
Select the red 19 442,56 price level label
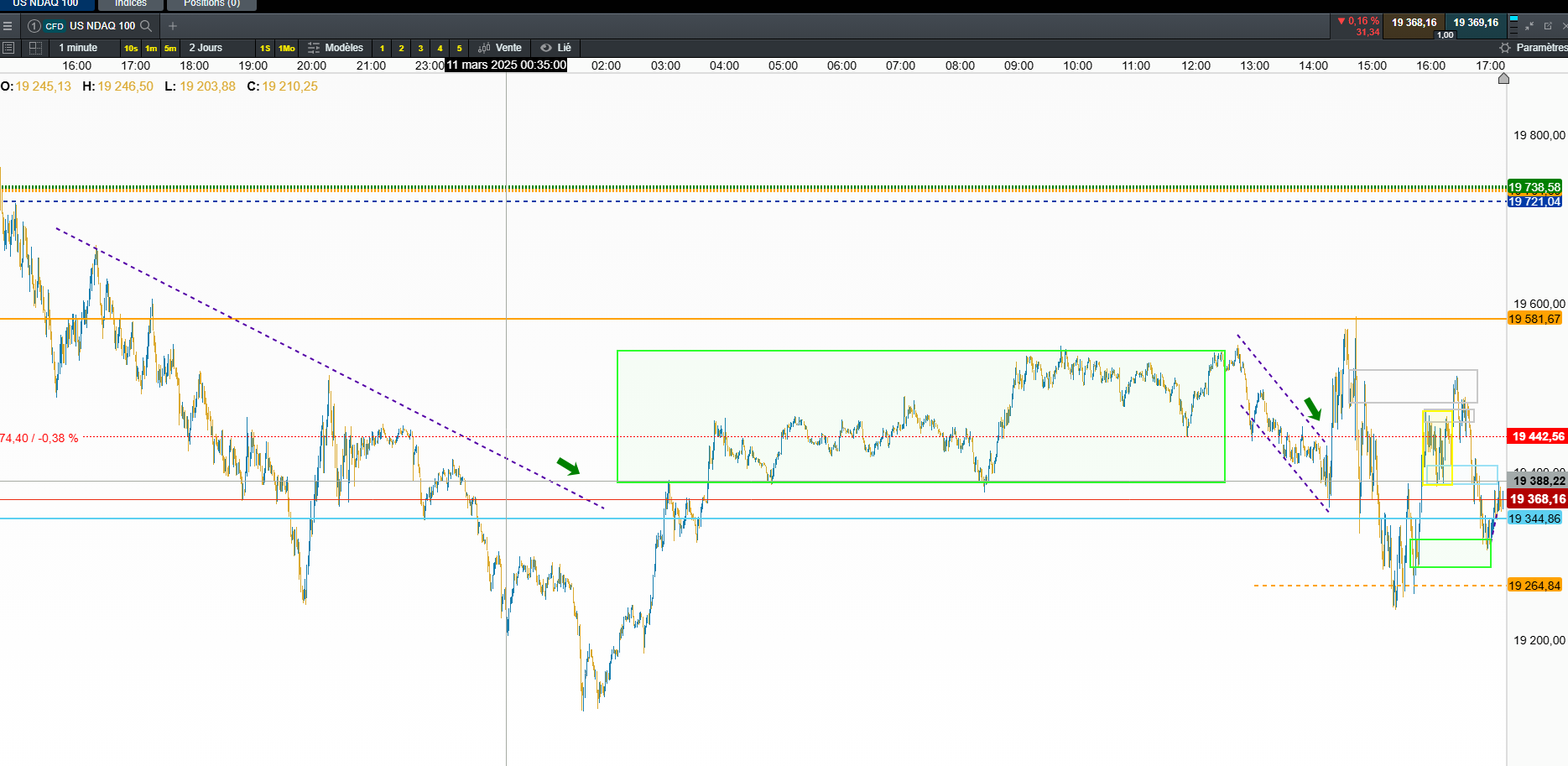pyautogui.click(x=1537, y=436)
